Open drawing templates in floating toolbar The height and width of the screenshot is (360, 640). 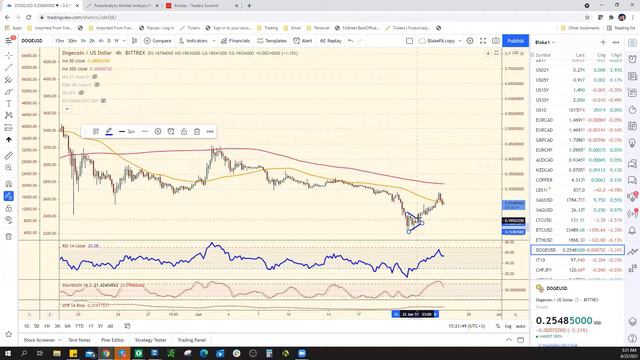coord(96,131)
